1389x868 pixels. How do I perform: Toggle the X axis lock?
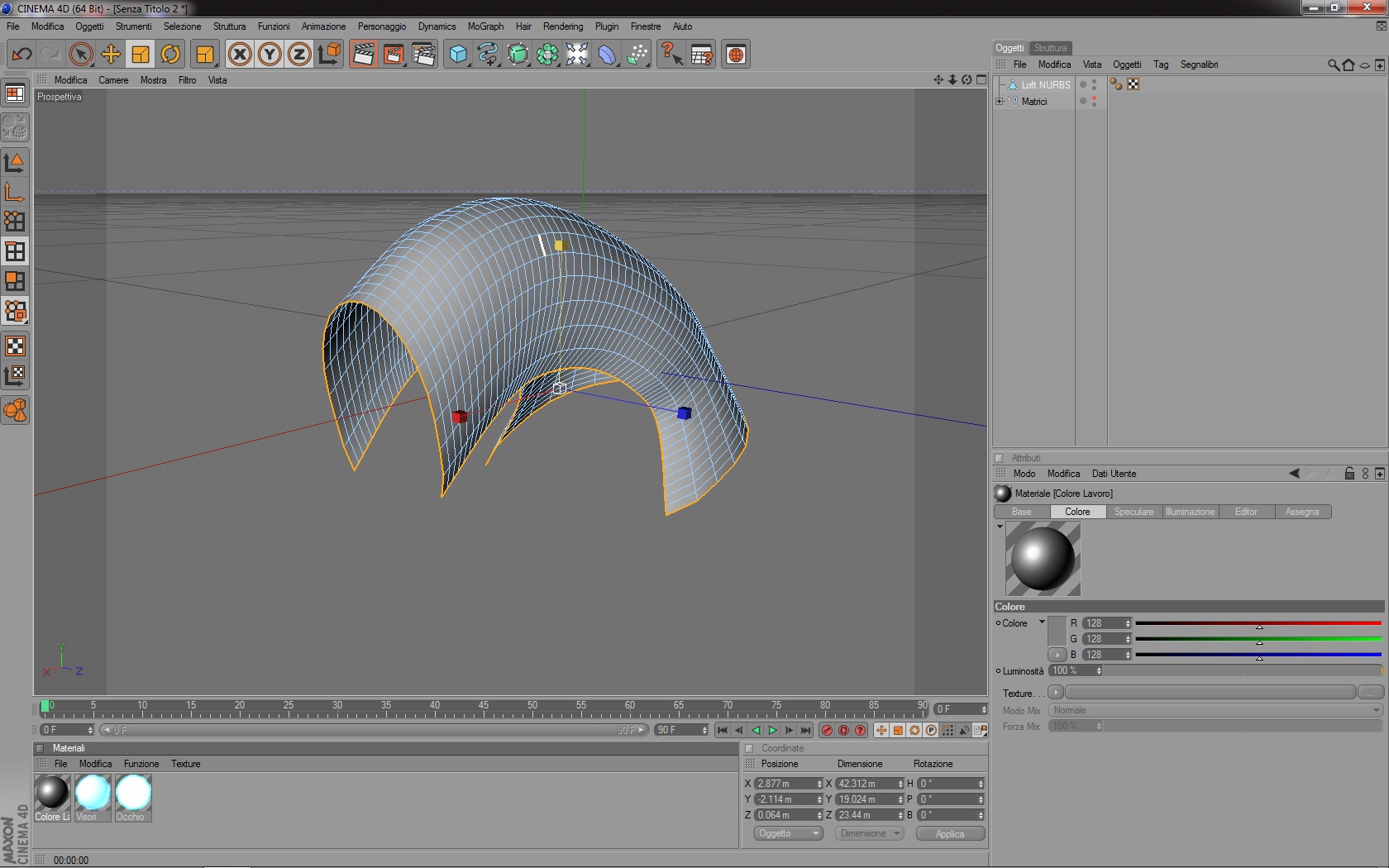[240, 55]
